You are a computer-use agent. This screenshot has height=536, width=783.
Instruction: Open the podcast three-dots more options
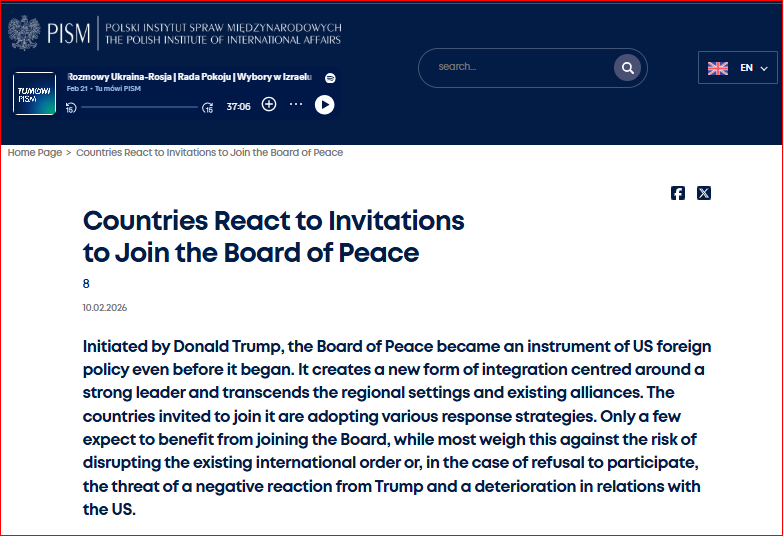[x=296, y=104]
